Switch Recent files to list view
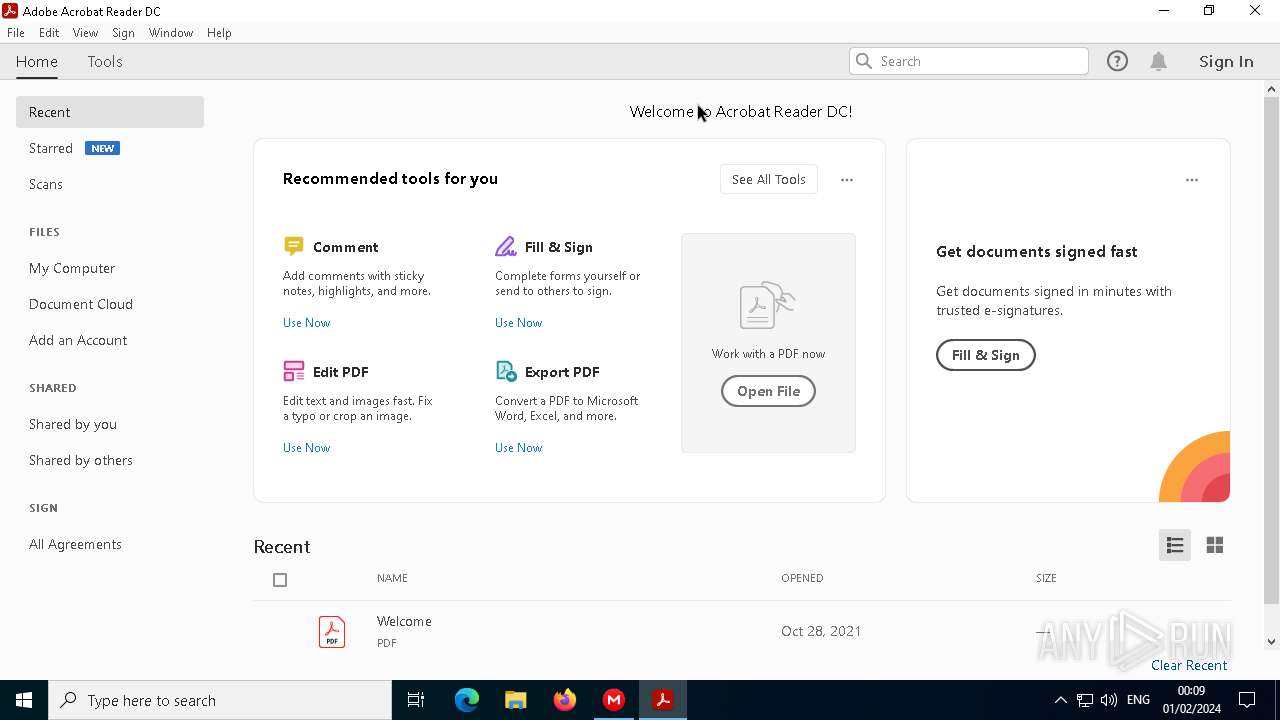This screenshot has height=720, width=1280. coord(1175,545)
